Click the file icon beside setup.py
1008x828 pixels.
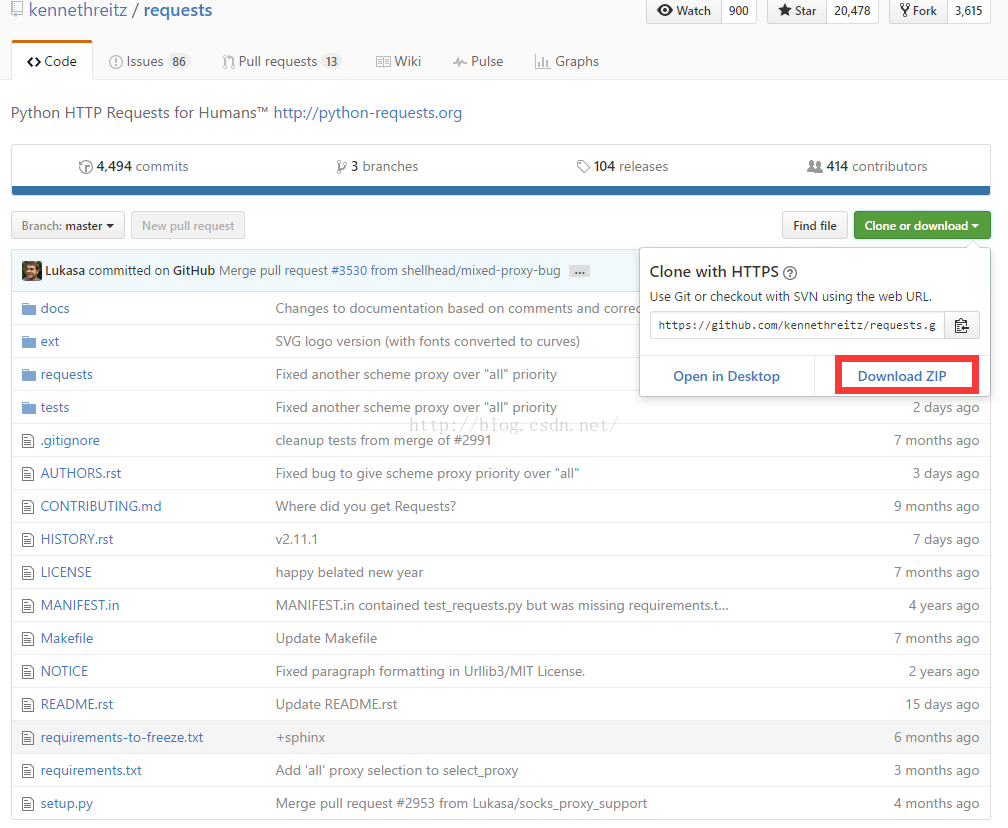click(x=28, y=804)
